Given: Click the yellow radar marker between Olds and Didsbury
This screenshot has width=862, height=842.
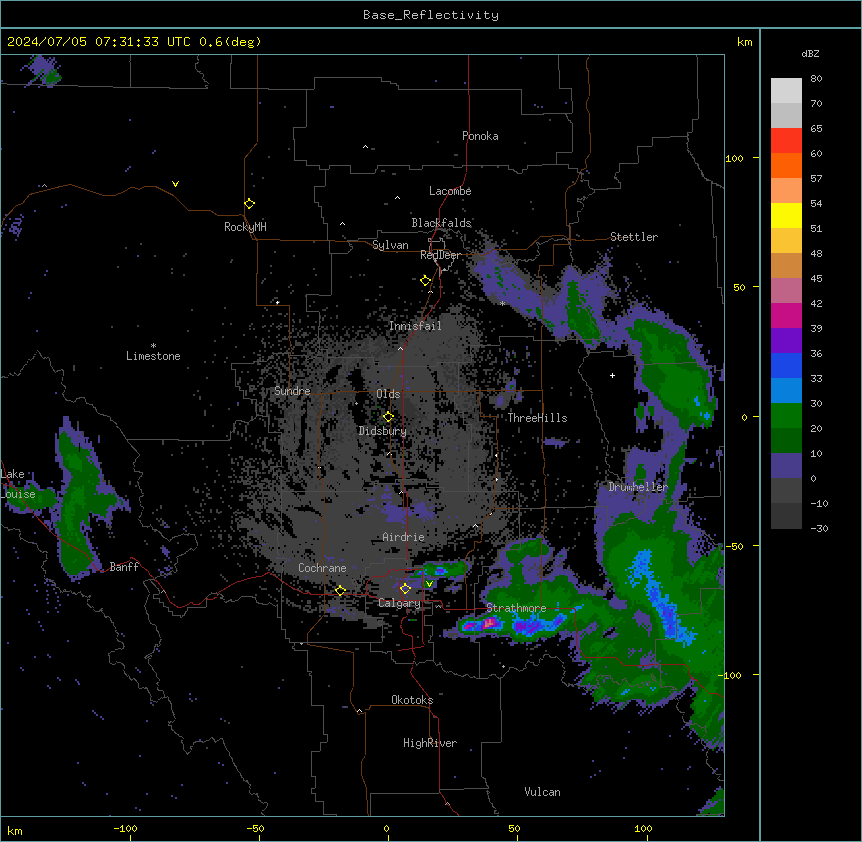Looking at the screenshot, I should (x=388, y=417).
